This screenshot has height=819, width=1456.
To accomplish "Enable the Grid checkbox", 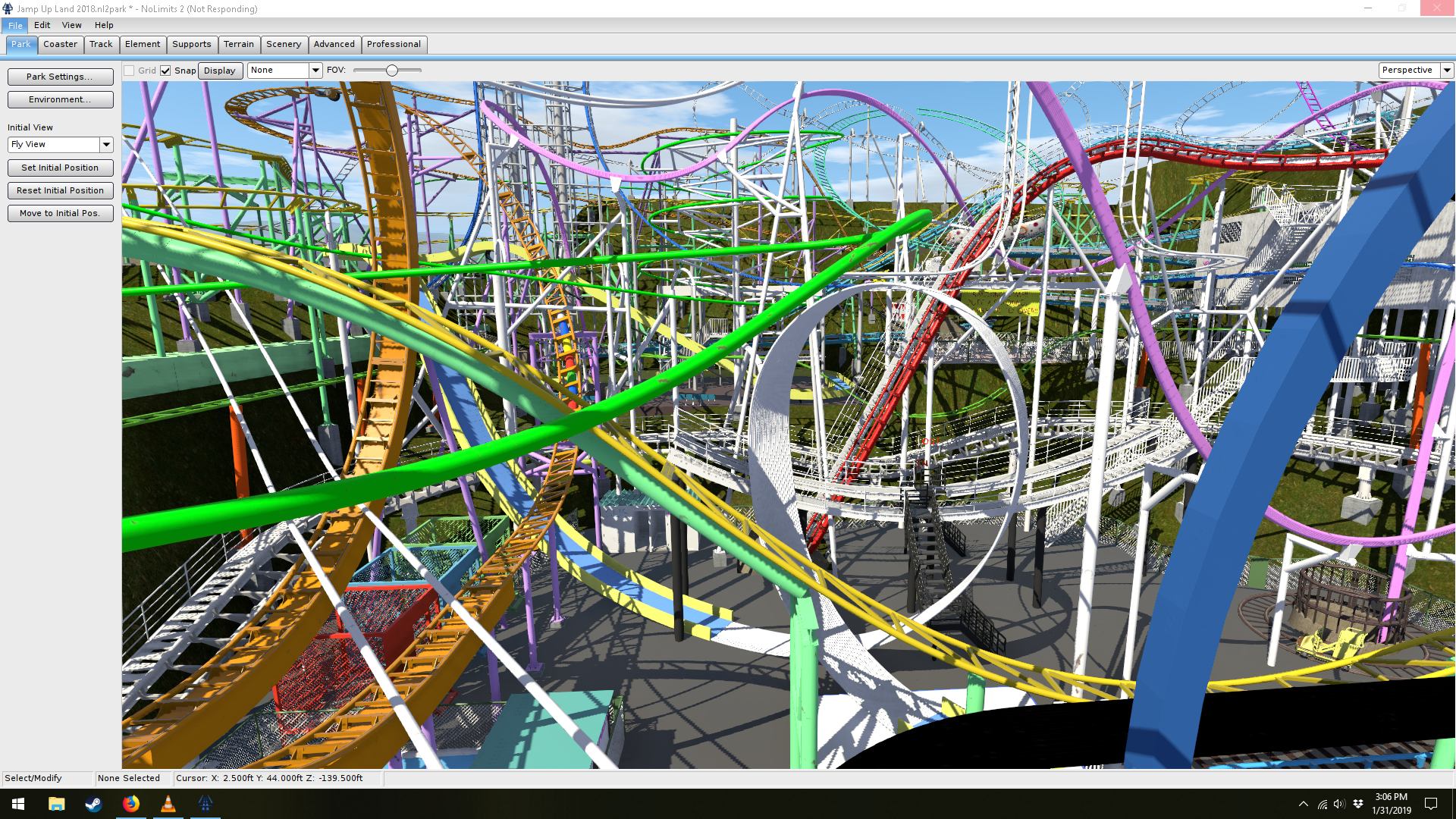I will [130, 71].
